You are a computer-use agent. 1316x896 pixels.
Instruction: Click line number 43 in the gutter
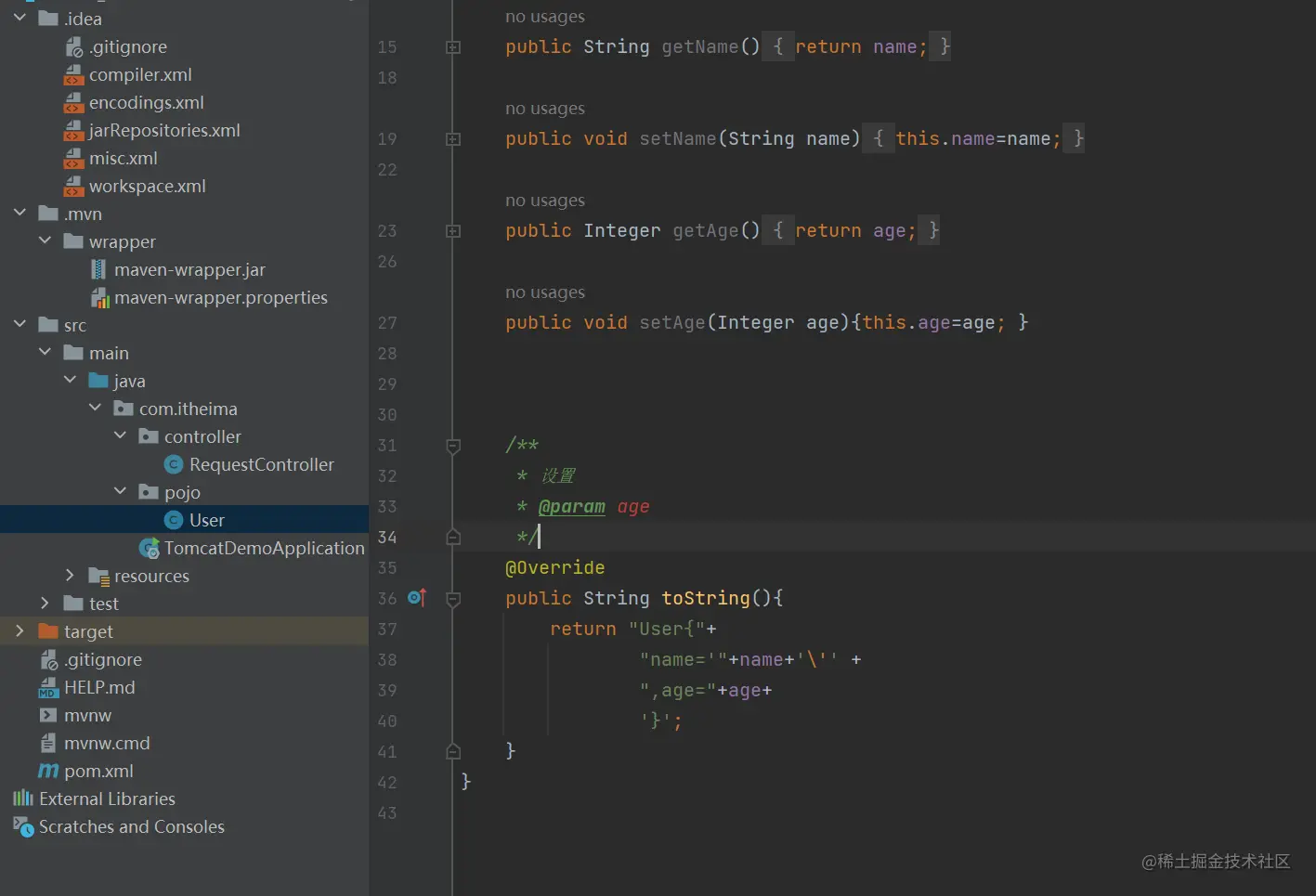pos(387,813)
